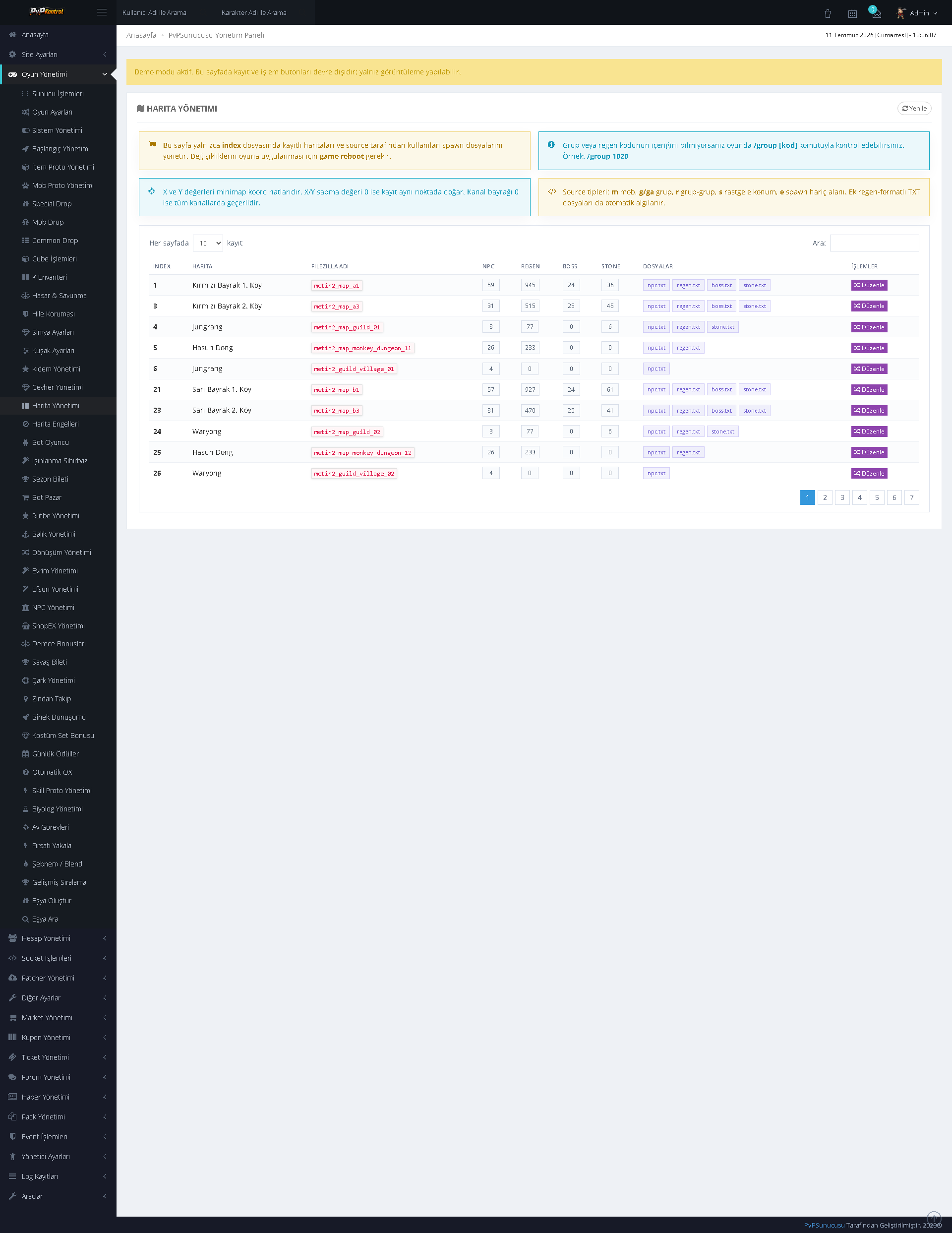Open Diğer Ayarlar menu
The height and width of the screenshot is (1233, 952).
(58, 998)
